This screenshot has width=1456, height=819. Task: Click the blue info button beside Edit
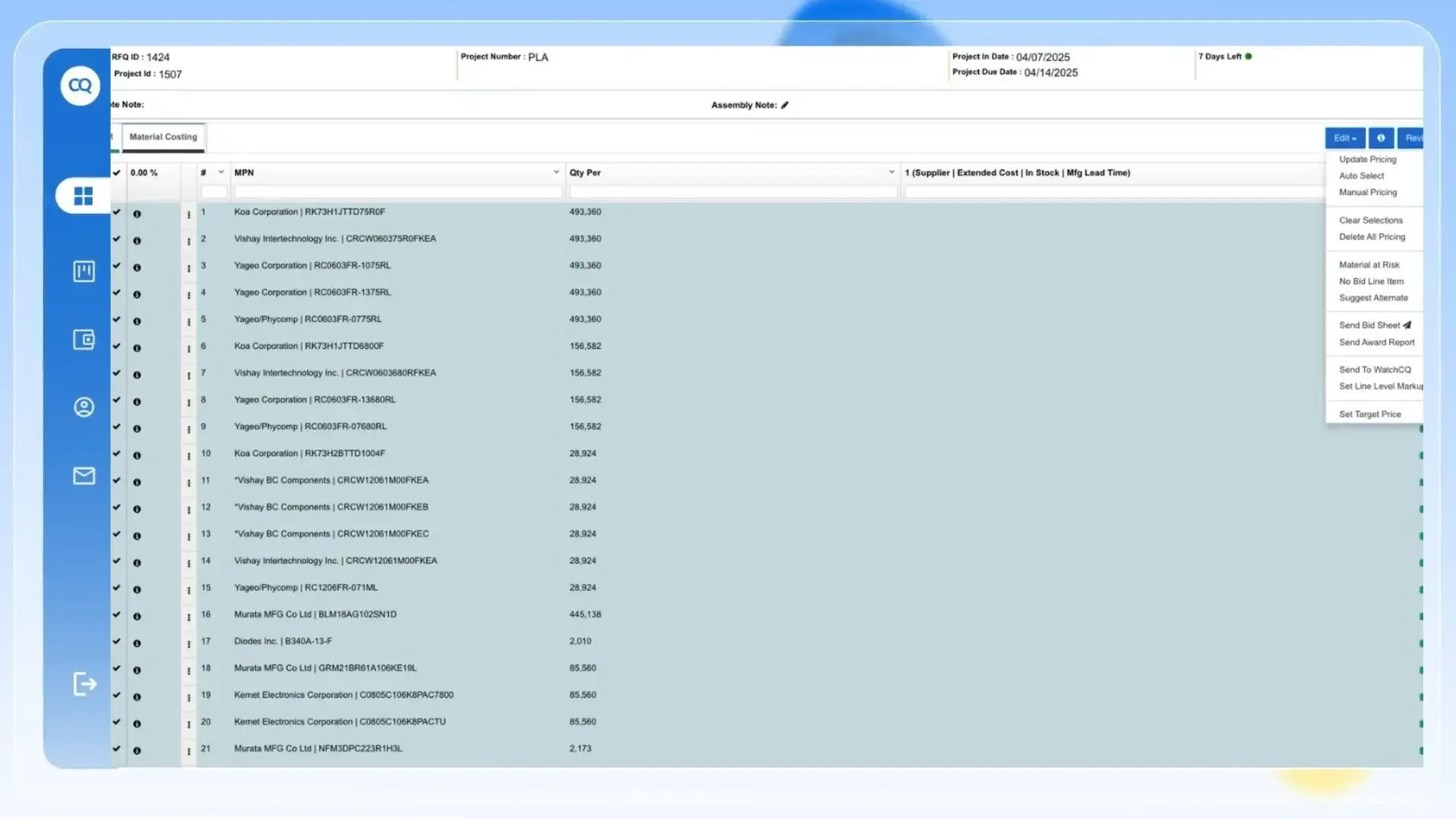click(x=1381, y=138)
